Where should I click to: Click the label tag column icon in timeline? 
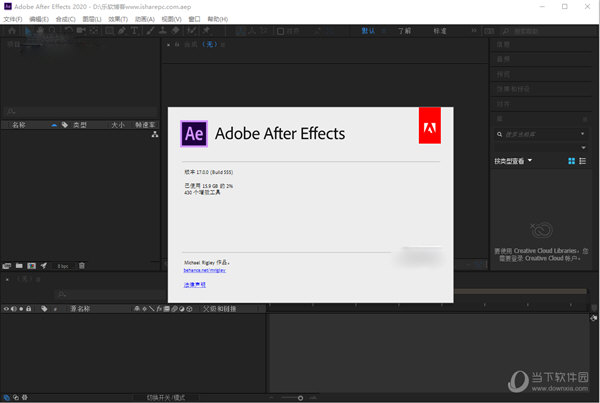(44, 309)
